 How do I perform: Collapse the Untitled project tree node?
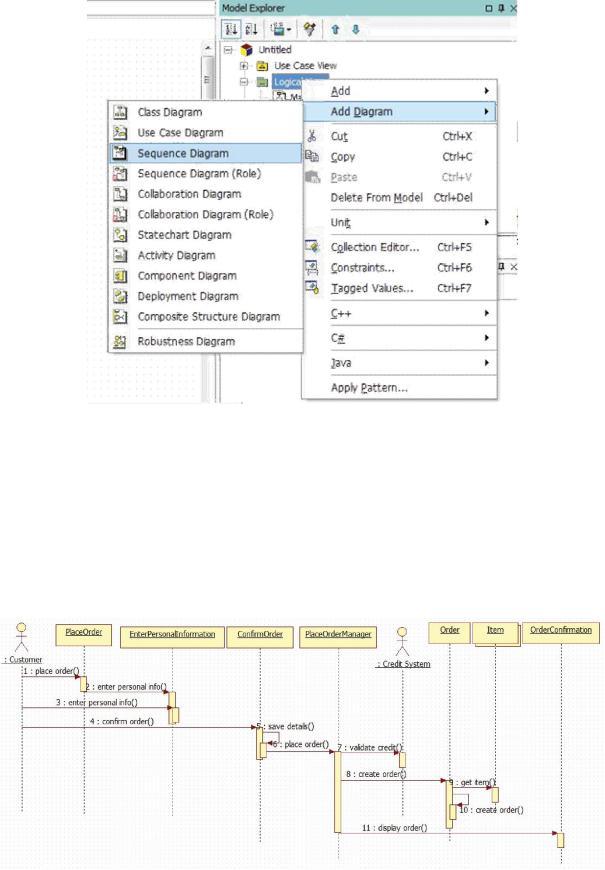(228, 50)
